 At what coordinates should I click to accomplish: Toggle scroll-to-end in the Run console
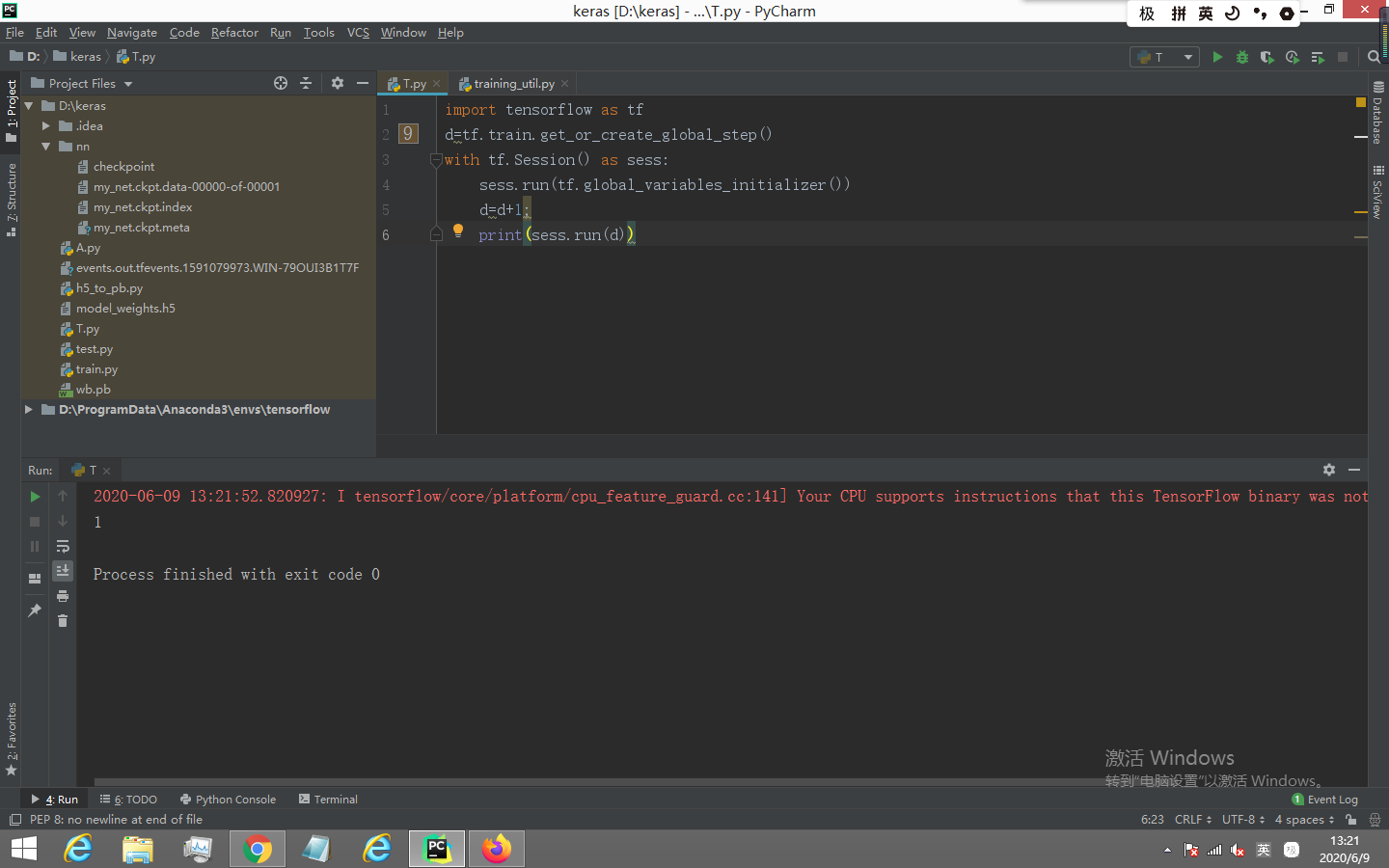(x=63, y=570)
